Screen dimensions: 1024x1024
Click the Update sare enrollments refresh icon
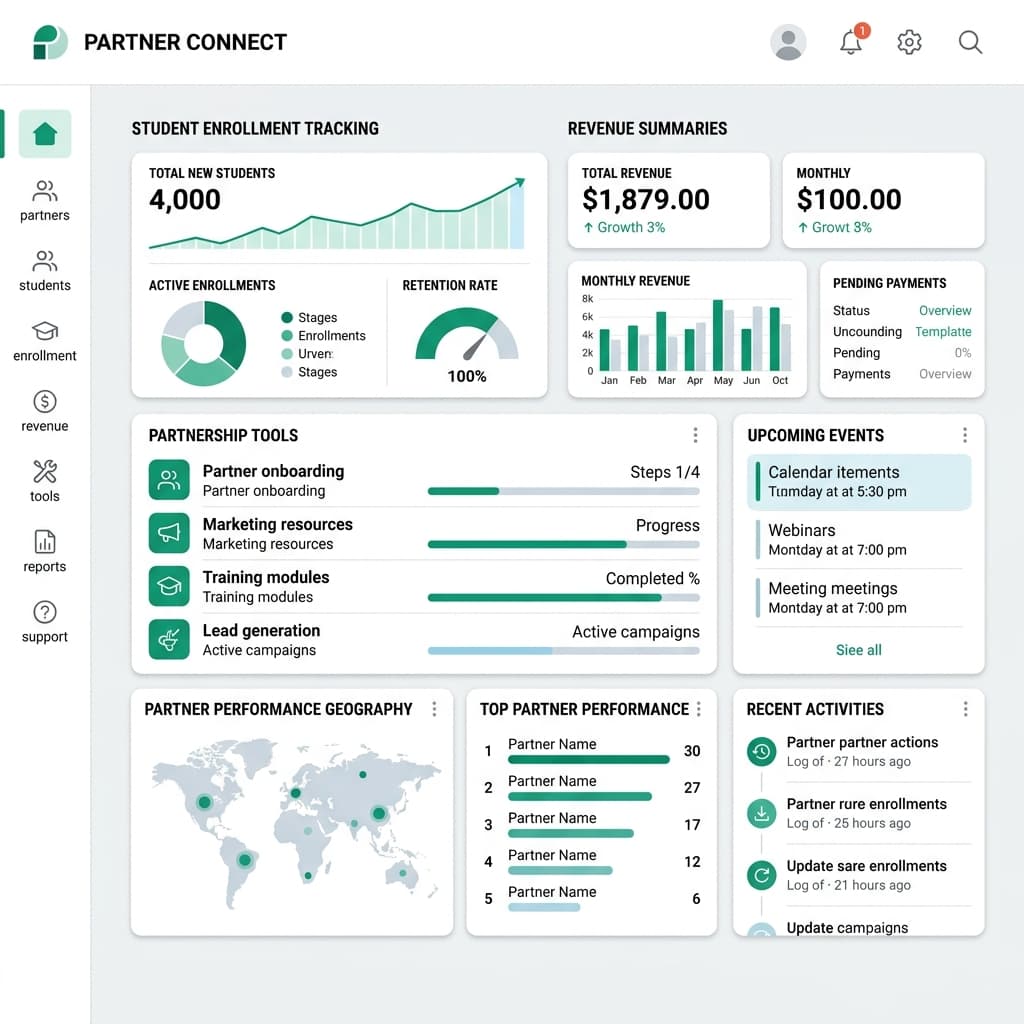pos(761,875)
